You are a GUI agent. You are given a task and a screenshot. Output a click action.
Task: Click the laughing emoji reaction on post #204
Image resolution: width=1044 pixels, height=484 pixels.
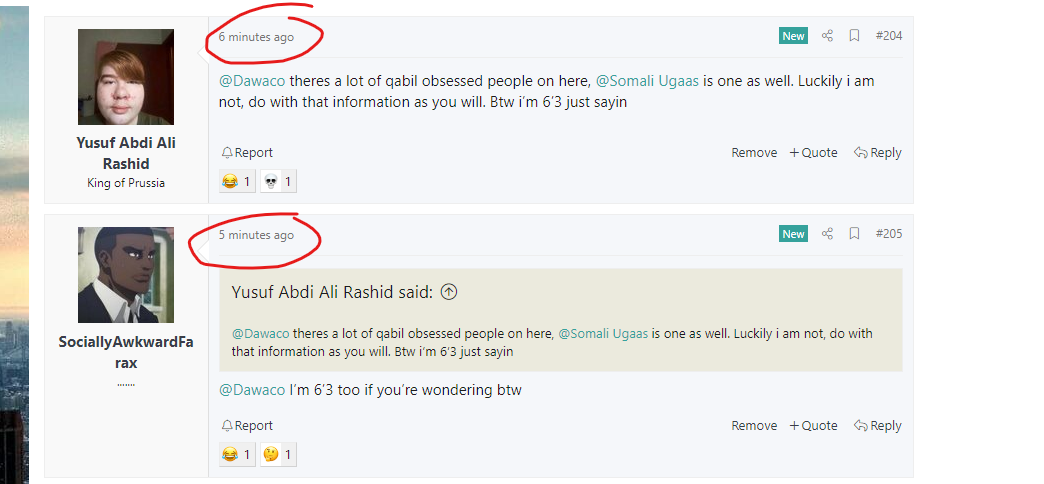click(x=237, y=181)
